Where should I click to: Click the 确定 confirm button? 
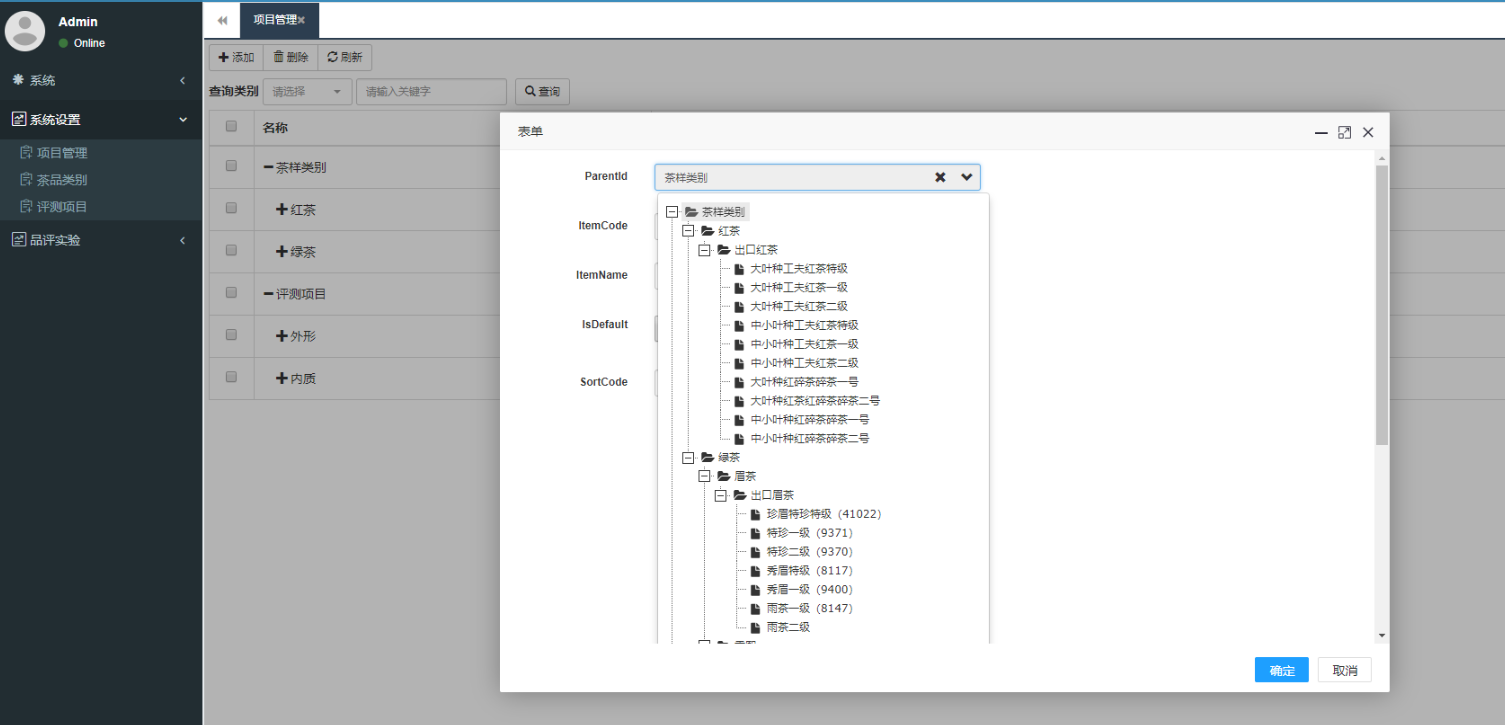tap(1281, 670)
